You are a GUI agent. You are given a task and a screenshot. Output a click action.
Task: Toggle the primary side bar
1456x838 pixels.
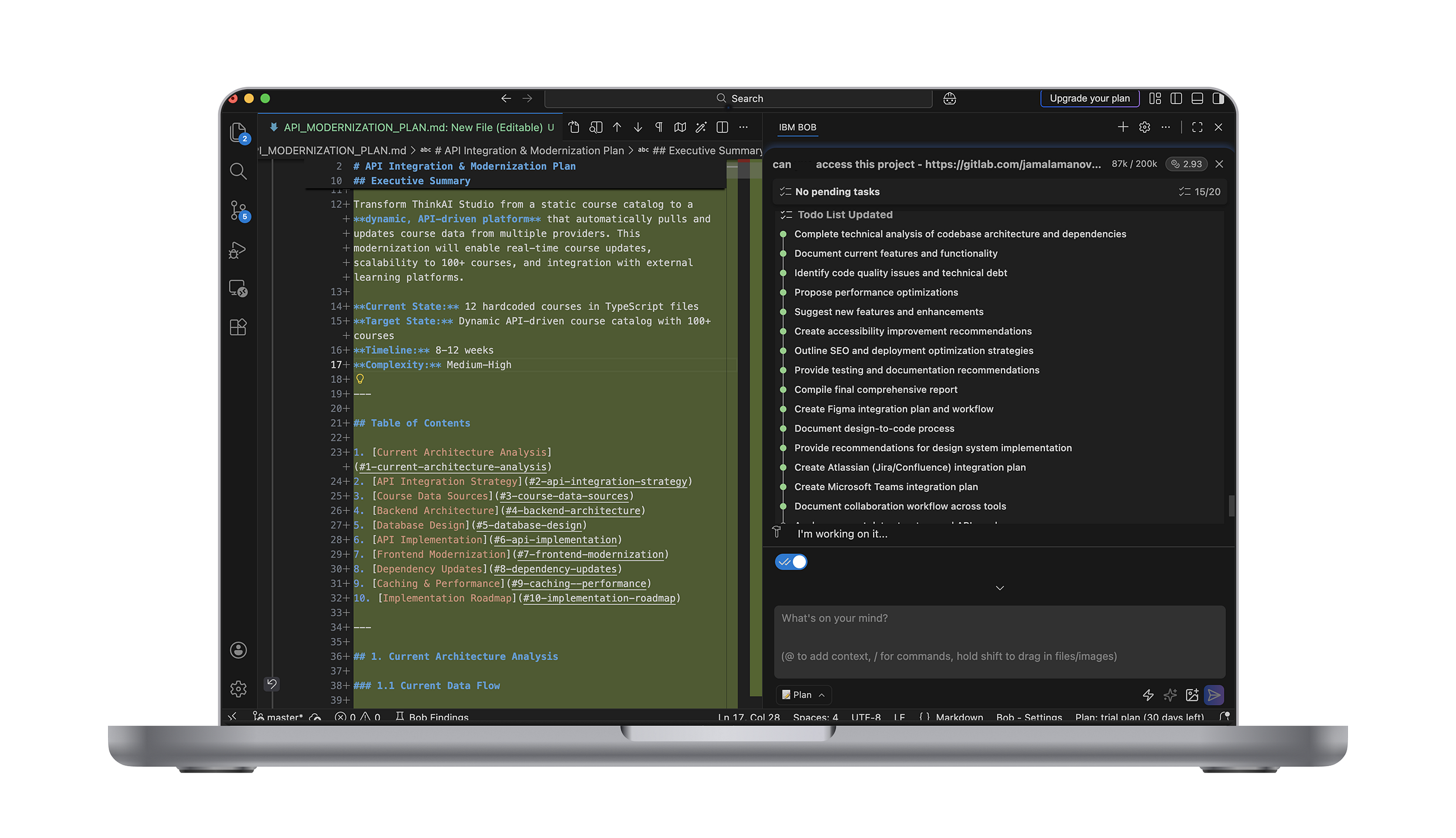coord(1176,99)
